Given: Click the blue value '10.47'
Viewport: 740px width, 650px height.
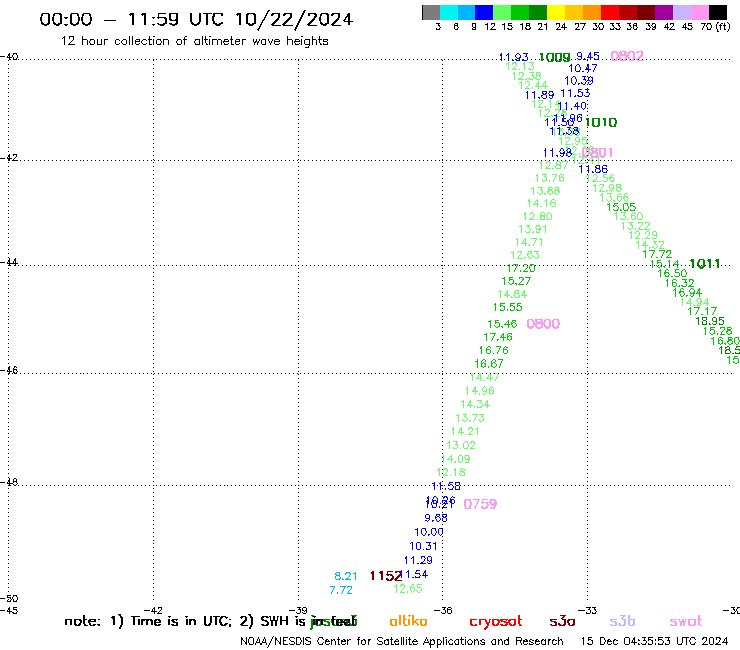Looking at the screenshot, I should pos(583,68).
